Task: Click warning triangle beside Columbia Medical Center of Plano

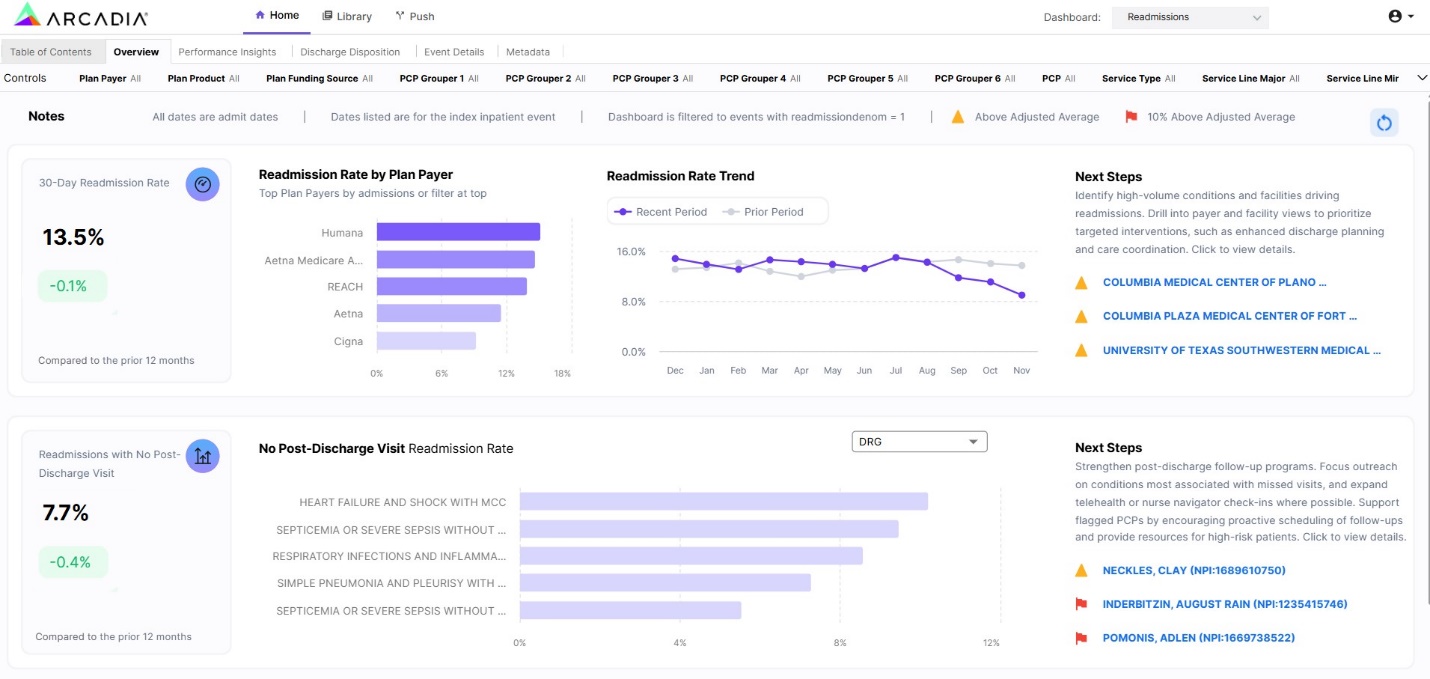Action: click(1081, 283)
